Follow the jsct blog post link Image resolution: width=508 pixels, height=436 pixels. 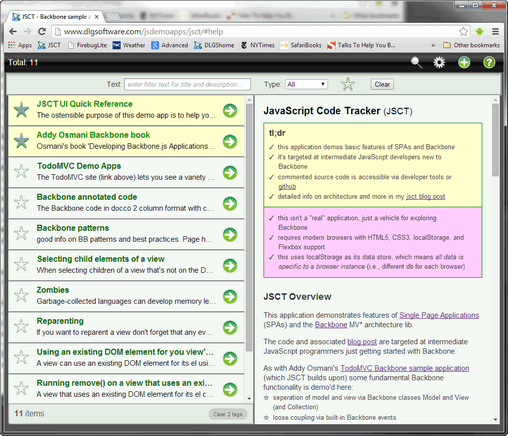click(x=426, y=197)
